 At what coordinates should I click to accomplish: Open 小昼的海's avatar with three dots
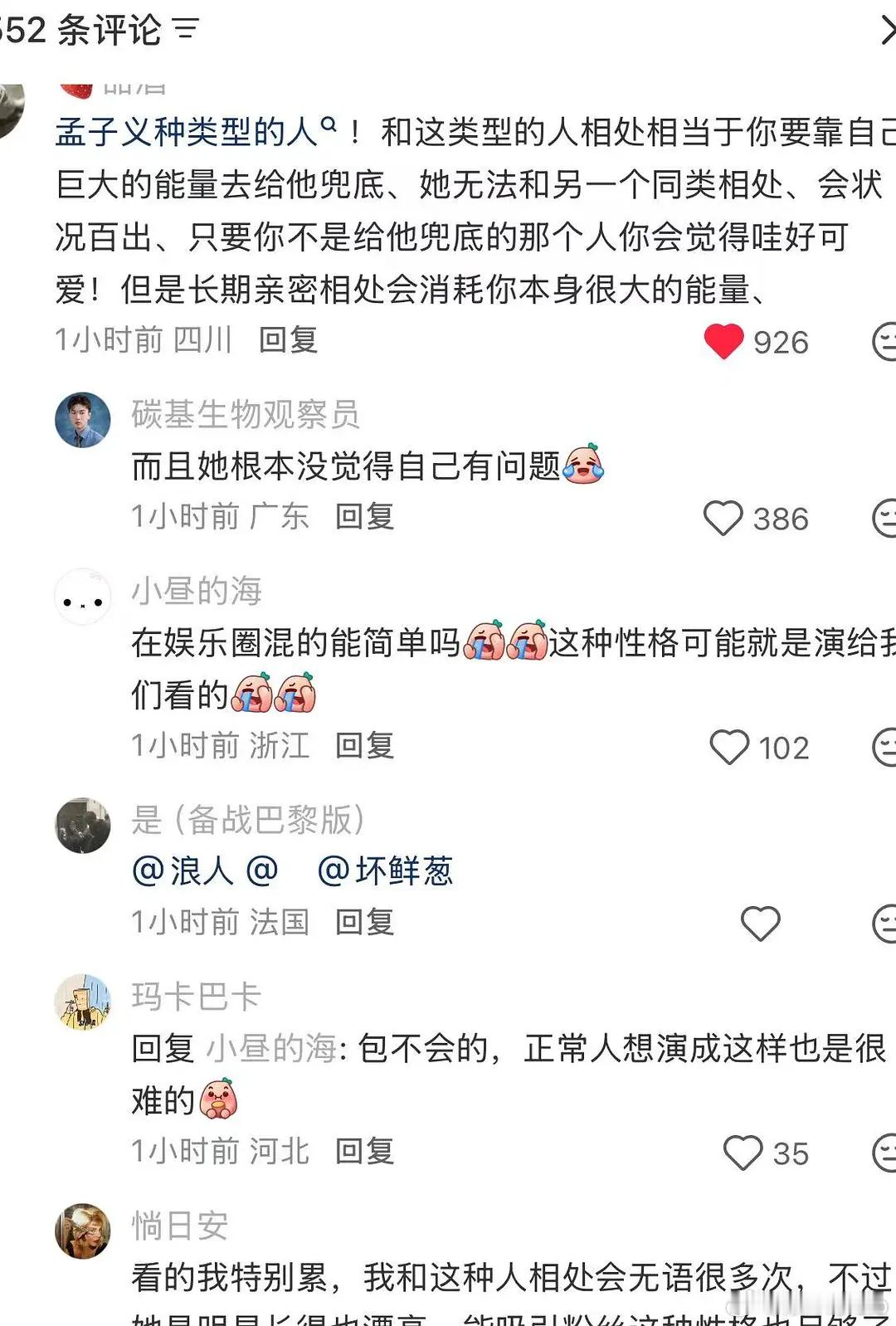(x=82, y=597)
